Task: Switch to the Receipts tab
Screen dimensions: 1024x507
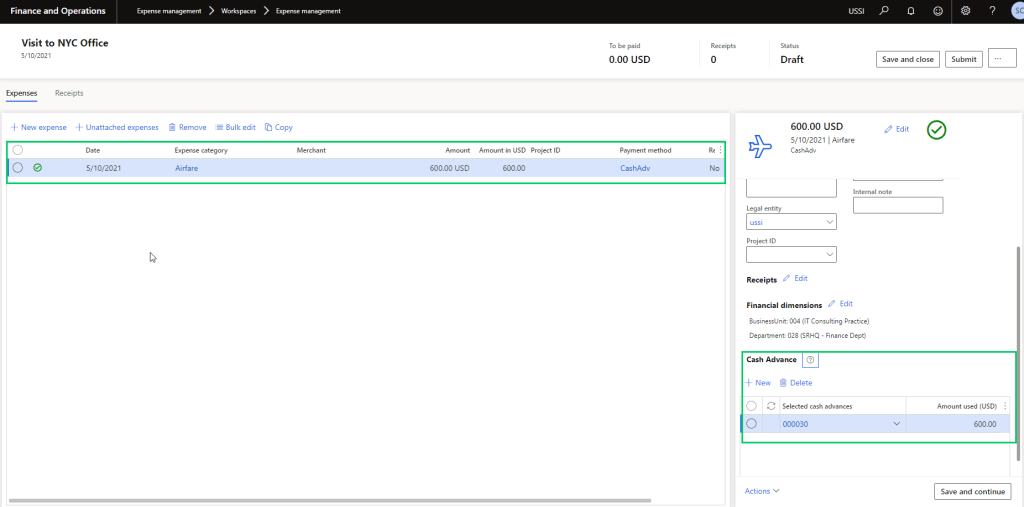Action: click(x=69, y=93)
